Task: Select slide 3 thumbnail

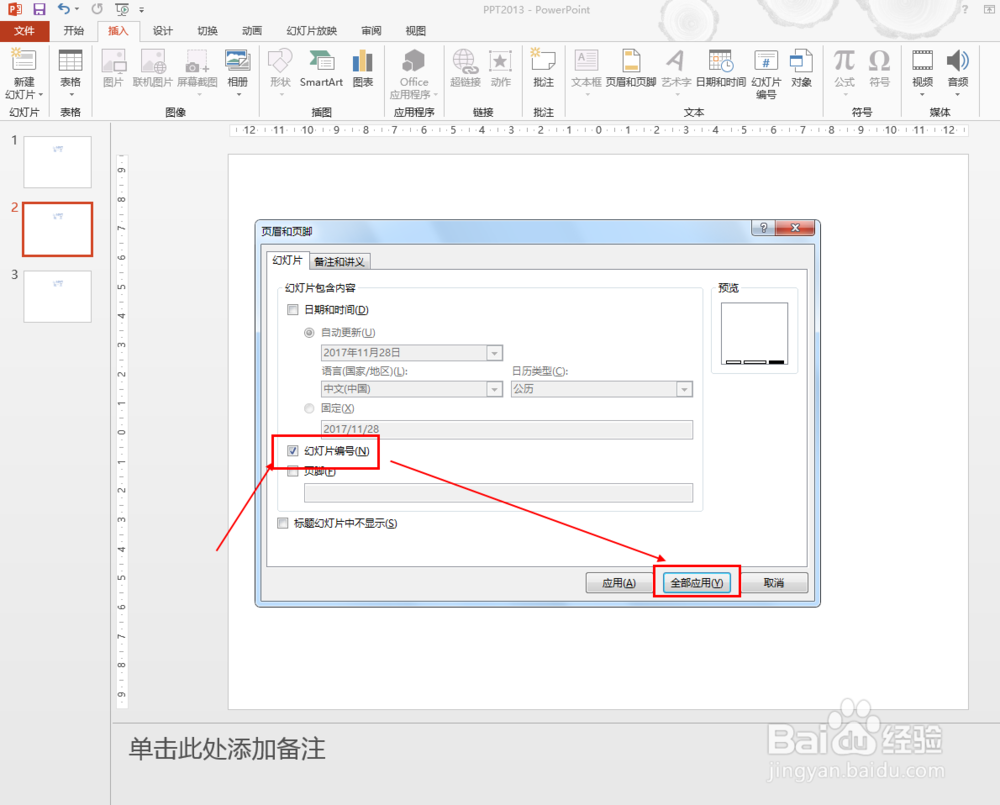Action: tap(57, 297)
